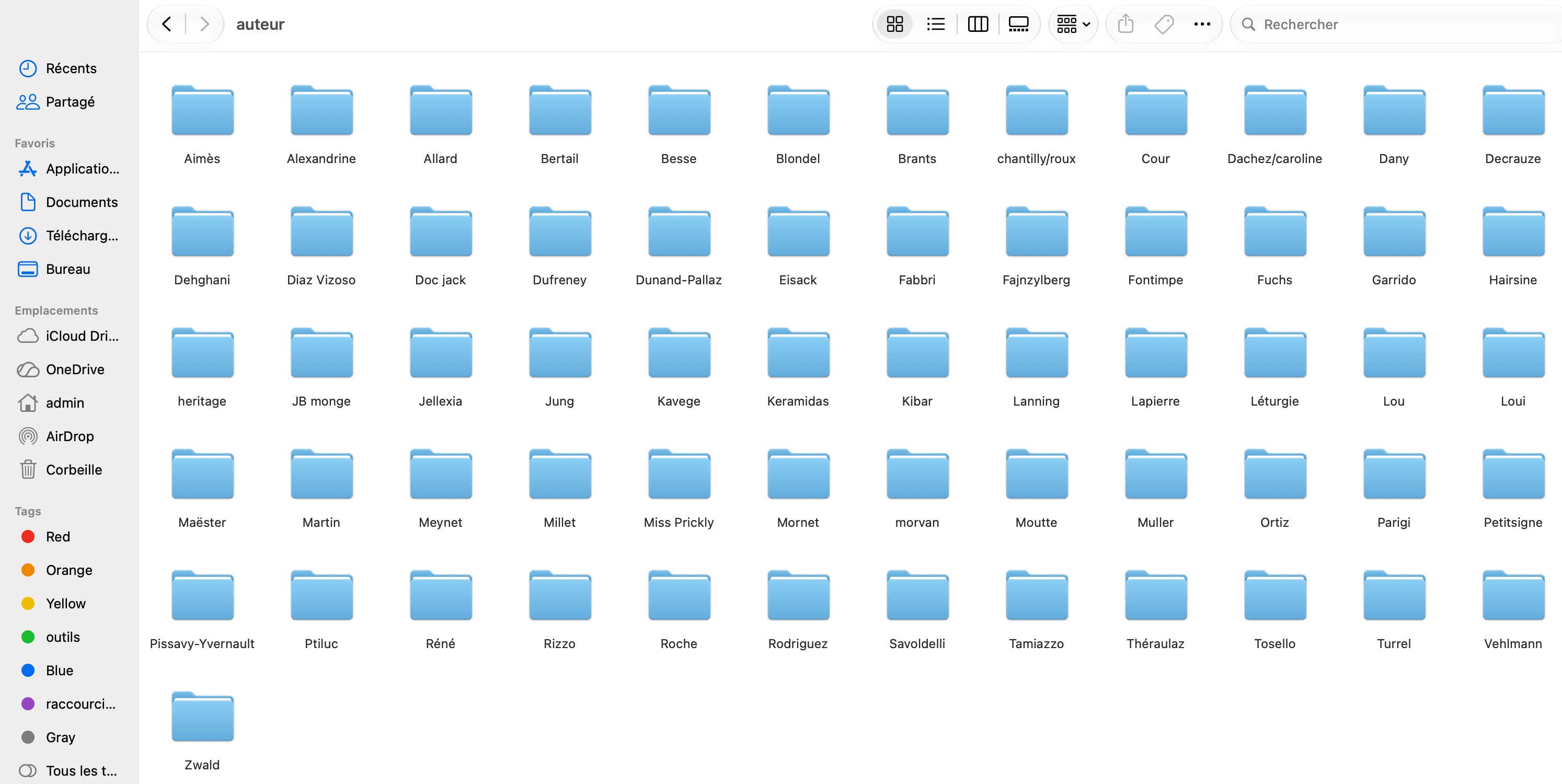The width and height of the screenshot is (1562, 784).
Task: Open the More actions ellipsis menu
Action: click(x=1202, y=24)
